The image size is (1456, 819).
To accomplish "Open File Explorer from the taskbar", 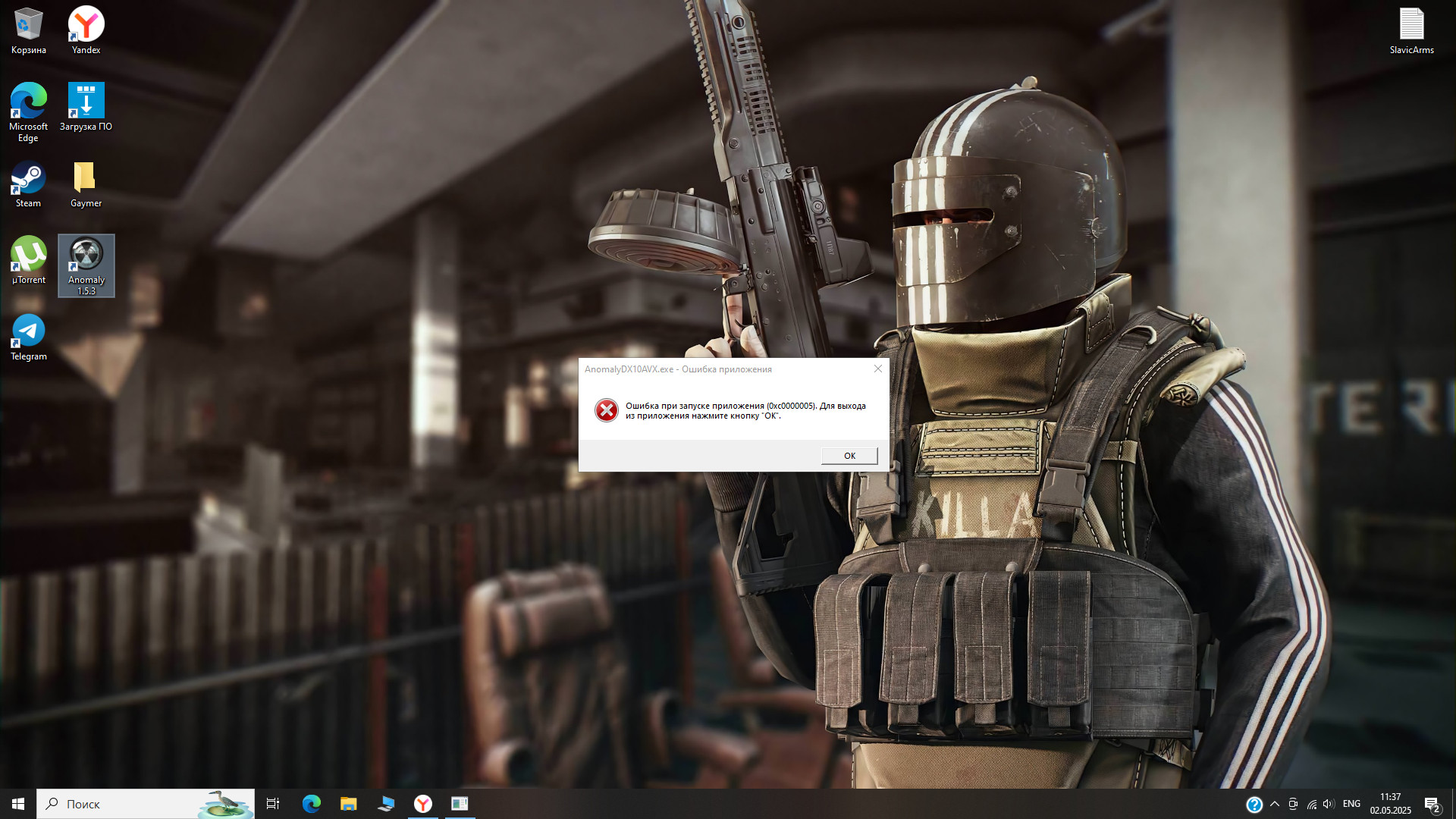I will point(348,804).
